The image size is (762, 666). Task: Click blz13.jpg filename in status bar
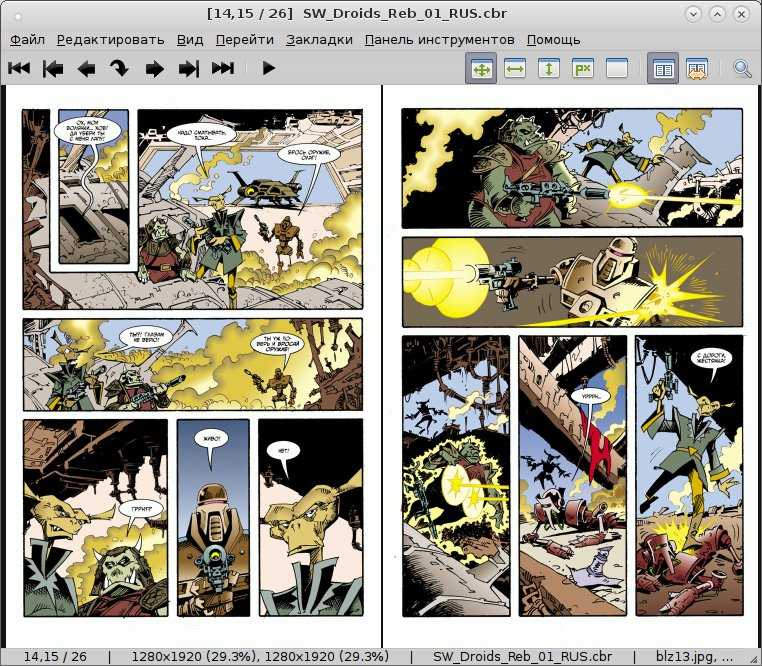pyautogui.click(x=694, y=657)
